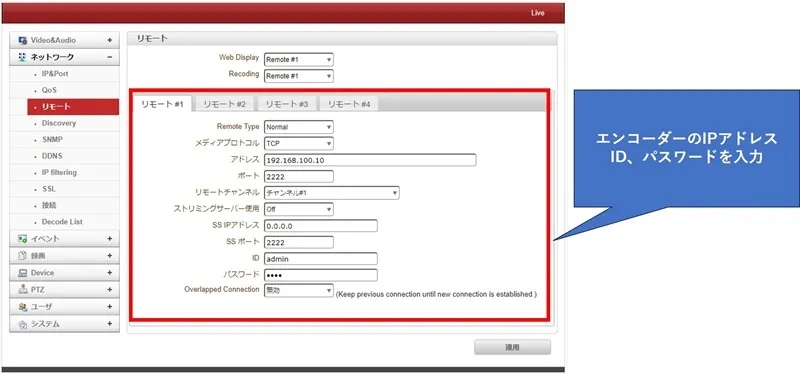Switch to the リモート #3 tab
Screen dimensions: 800x374
point(287,104)
